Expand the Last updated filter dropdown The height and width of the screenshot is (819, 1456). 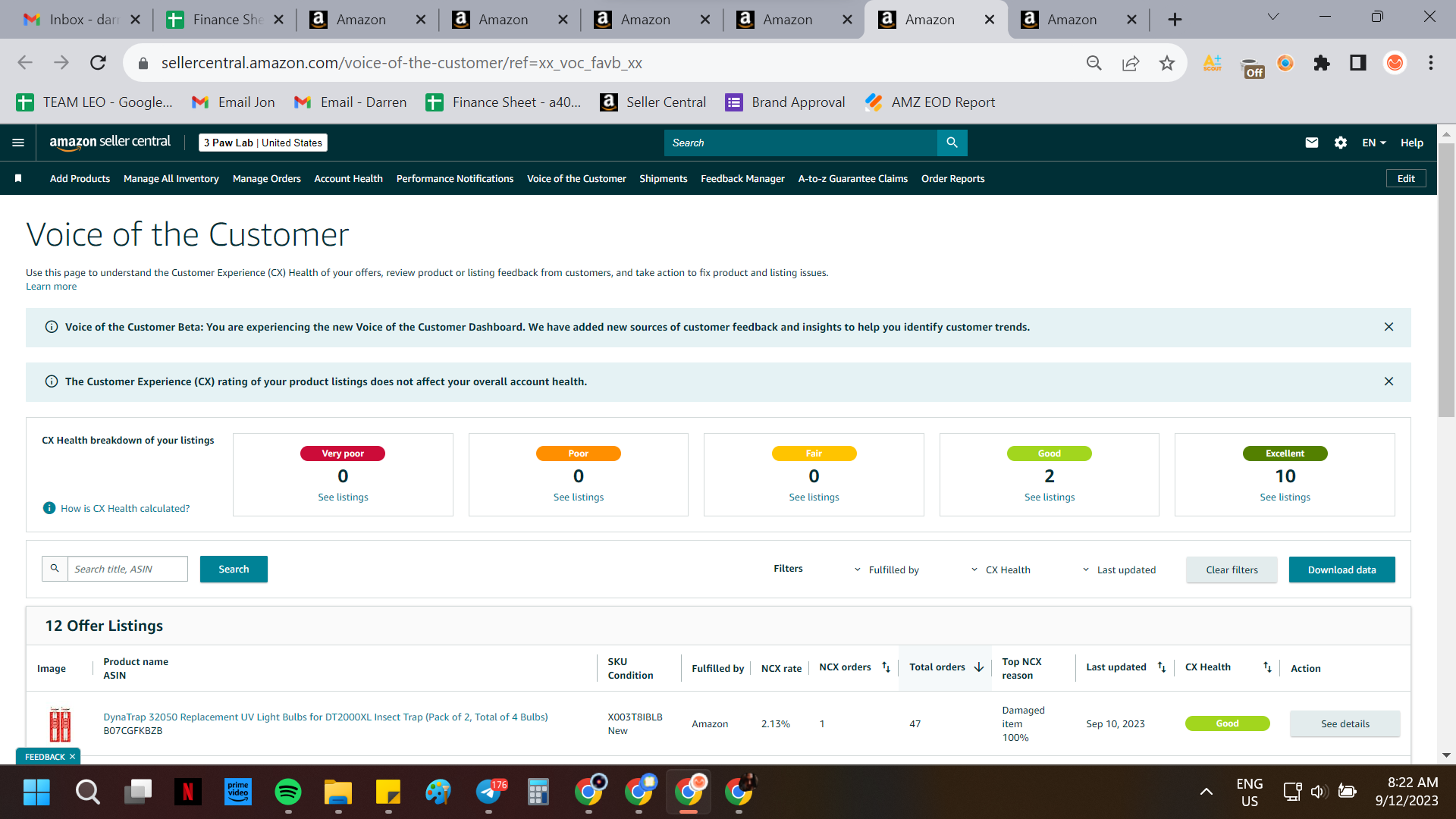1119,570
